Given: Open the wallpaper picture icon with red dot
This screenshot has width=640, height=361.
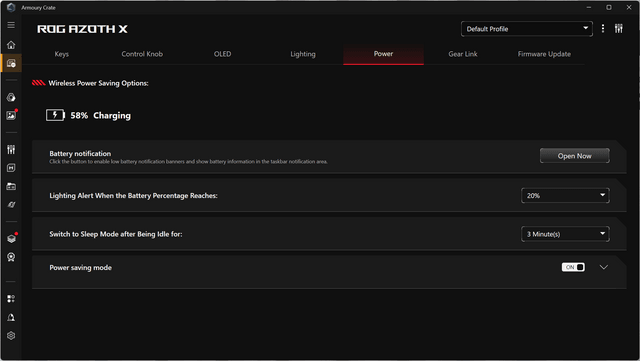Looking at the screenshot, I should tap(11, 116).
